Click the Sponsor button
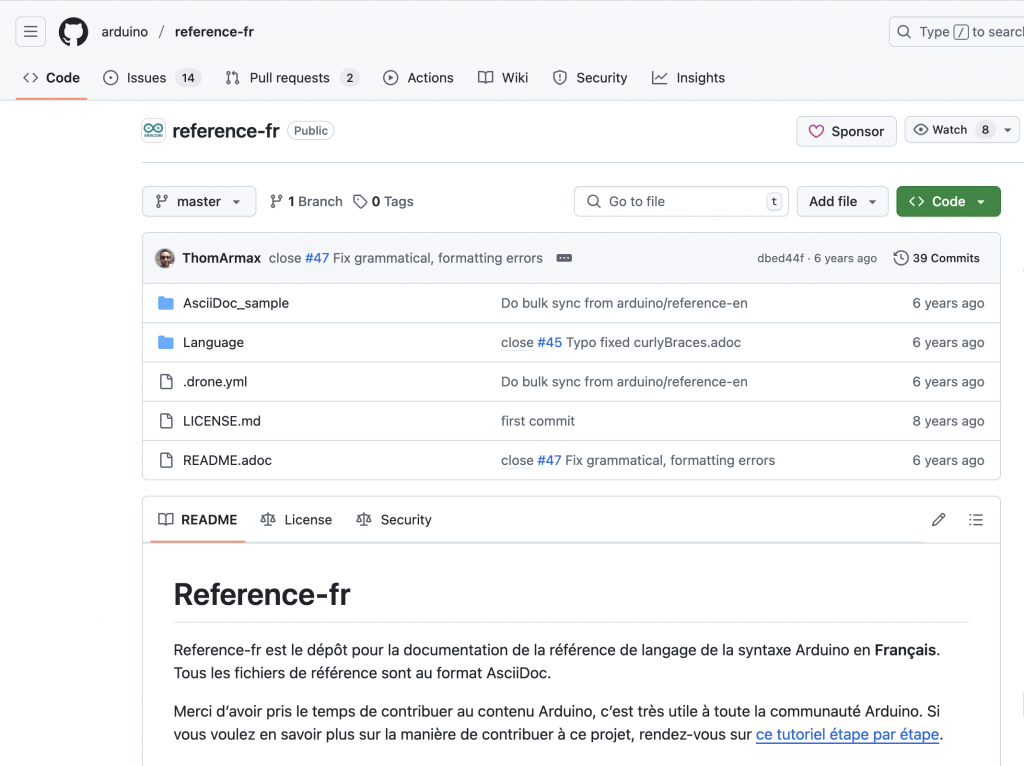The image size is (1024, 766). coord(846,131)
